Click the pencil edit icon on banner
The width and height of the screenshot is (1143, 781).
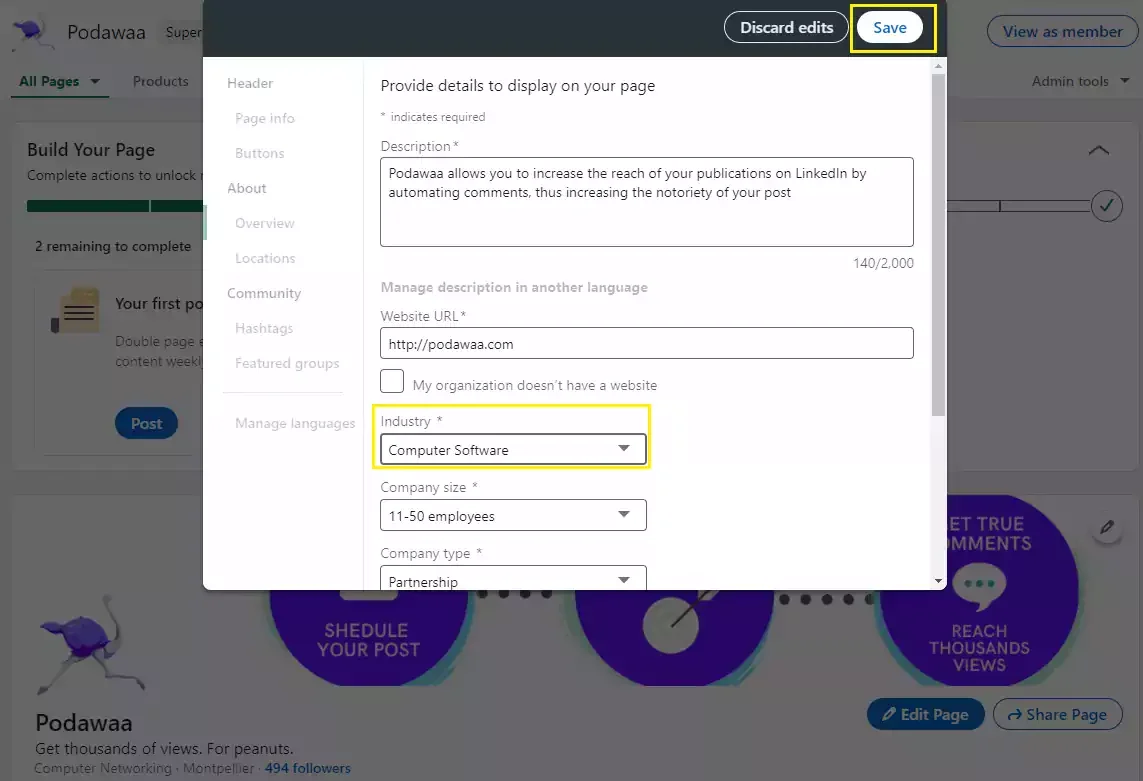click(x=1107, y=527)
